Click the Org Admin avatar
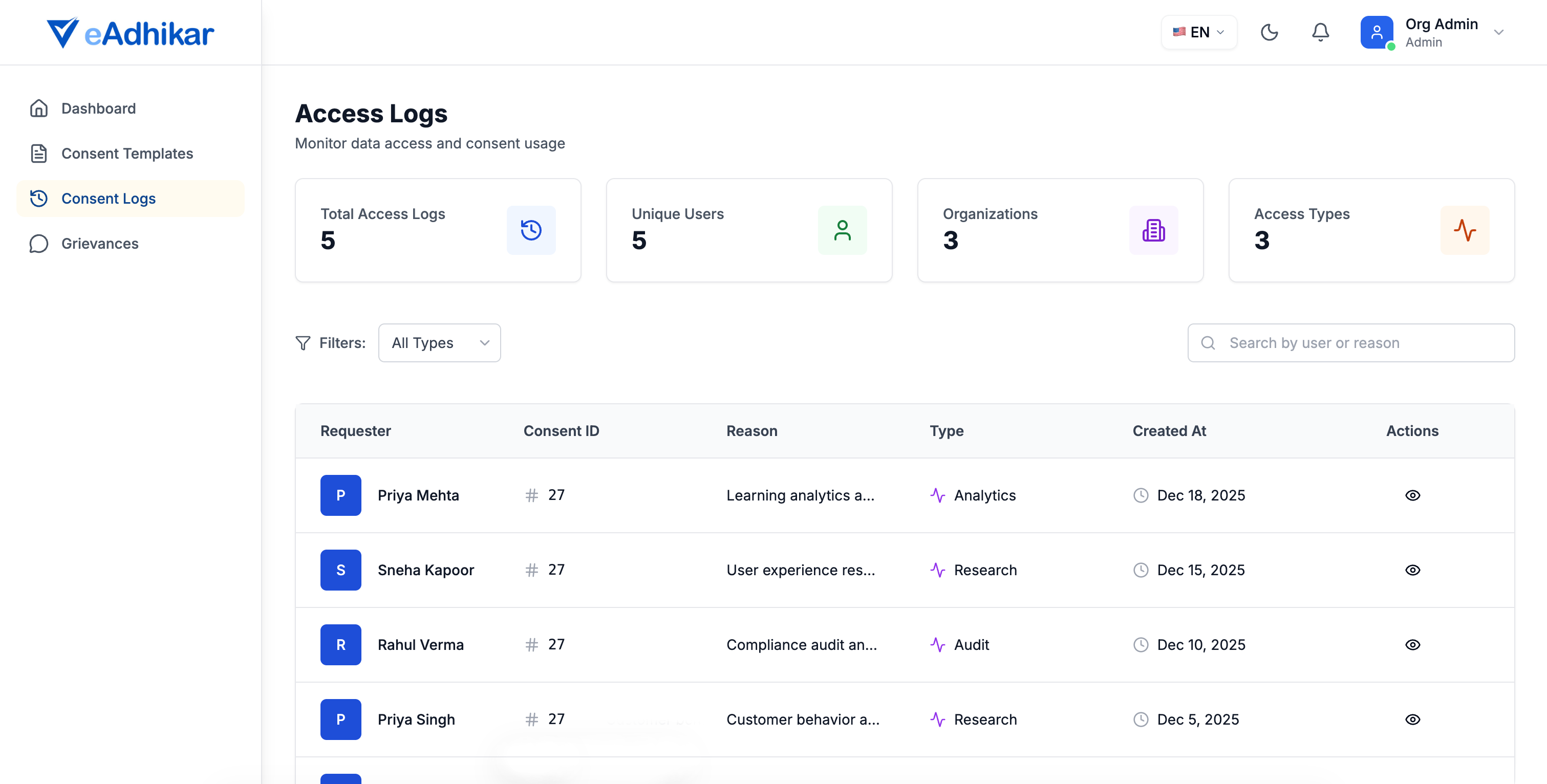1547x784 pixels. (x=1377, y=32)
